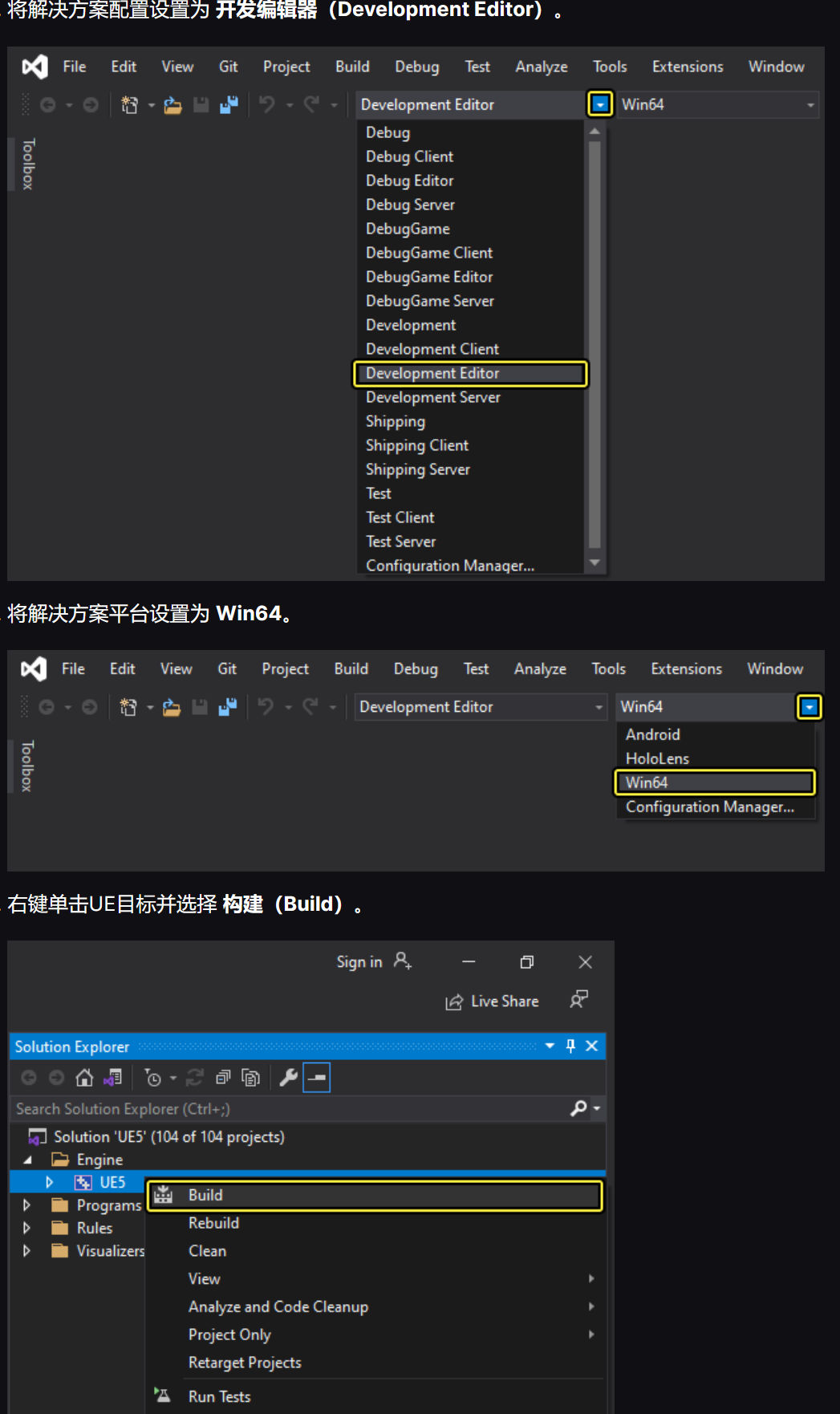The image size is (840, 1414).
Task: Open Configuration Manager... under Test Server entry
Action: [x=470, y=565]
